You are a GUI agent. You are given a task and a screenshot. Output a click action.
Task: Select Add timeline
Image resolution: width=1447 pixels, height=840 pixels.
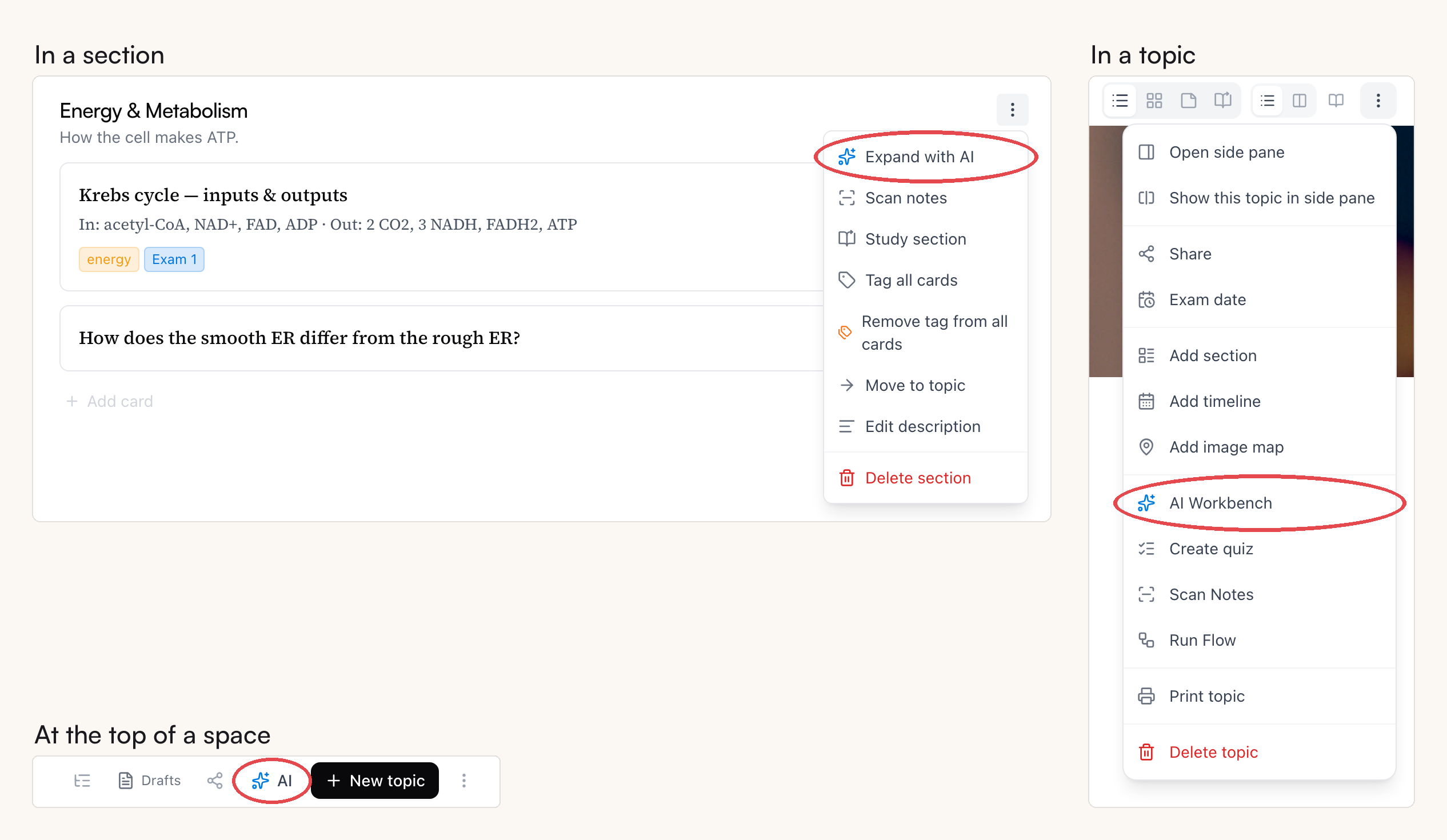[1259, 401]
